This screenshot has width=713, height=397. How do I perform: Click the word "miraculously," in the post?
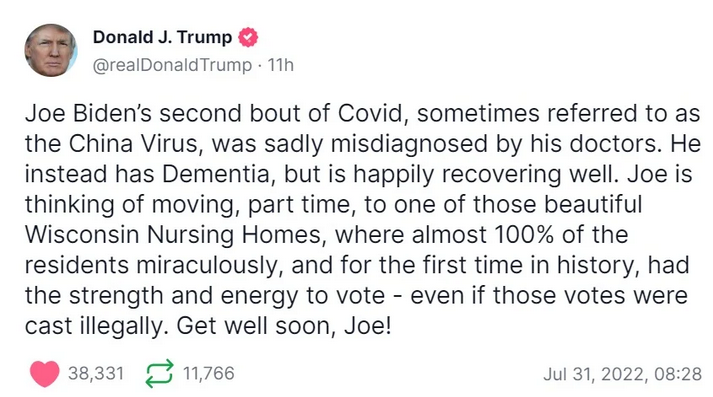coord(207,266)
